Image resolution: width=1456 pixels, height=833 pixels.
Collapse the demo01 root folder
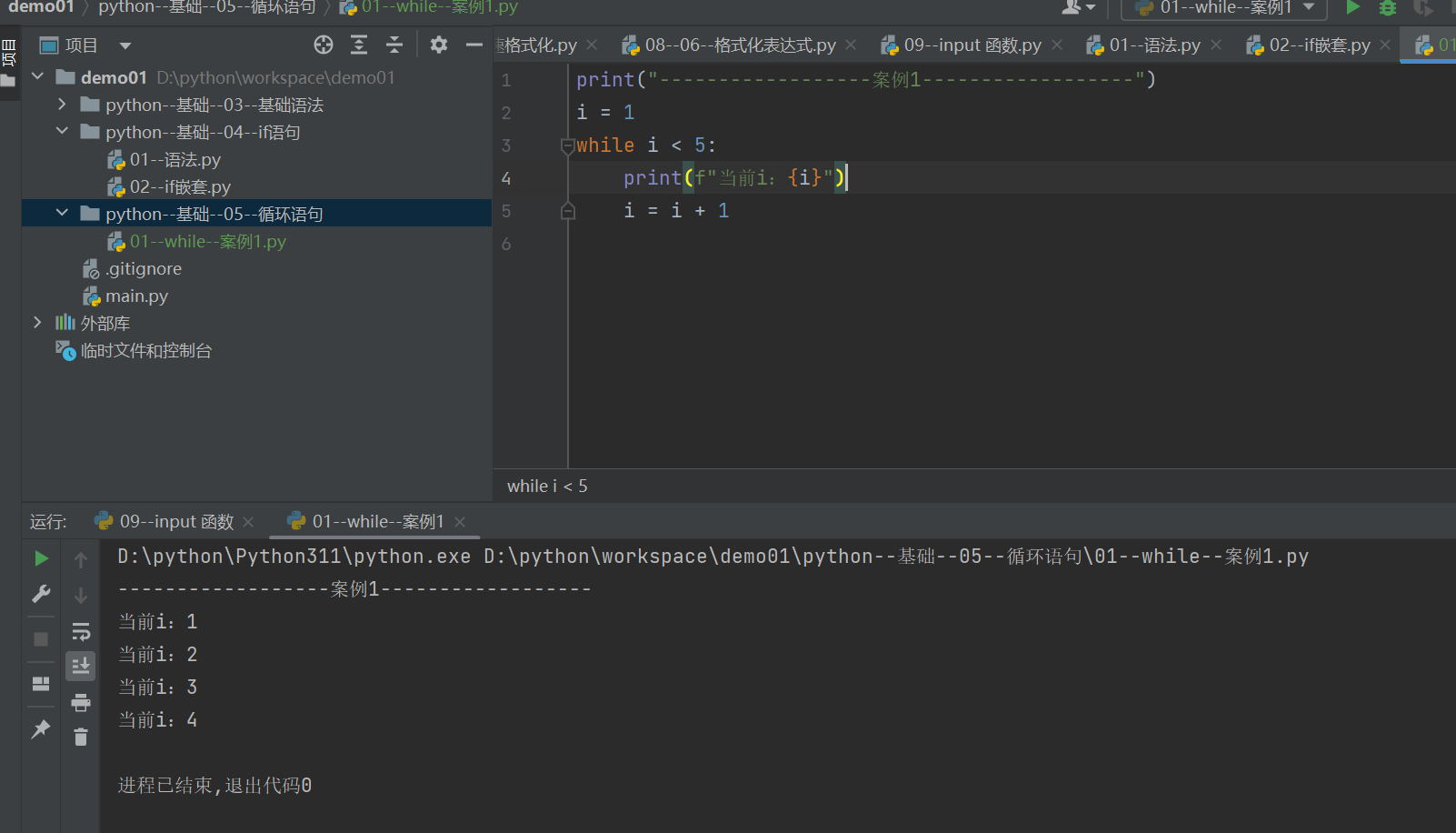(38, 77)
